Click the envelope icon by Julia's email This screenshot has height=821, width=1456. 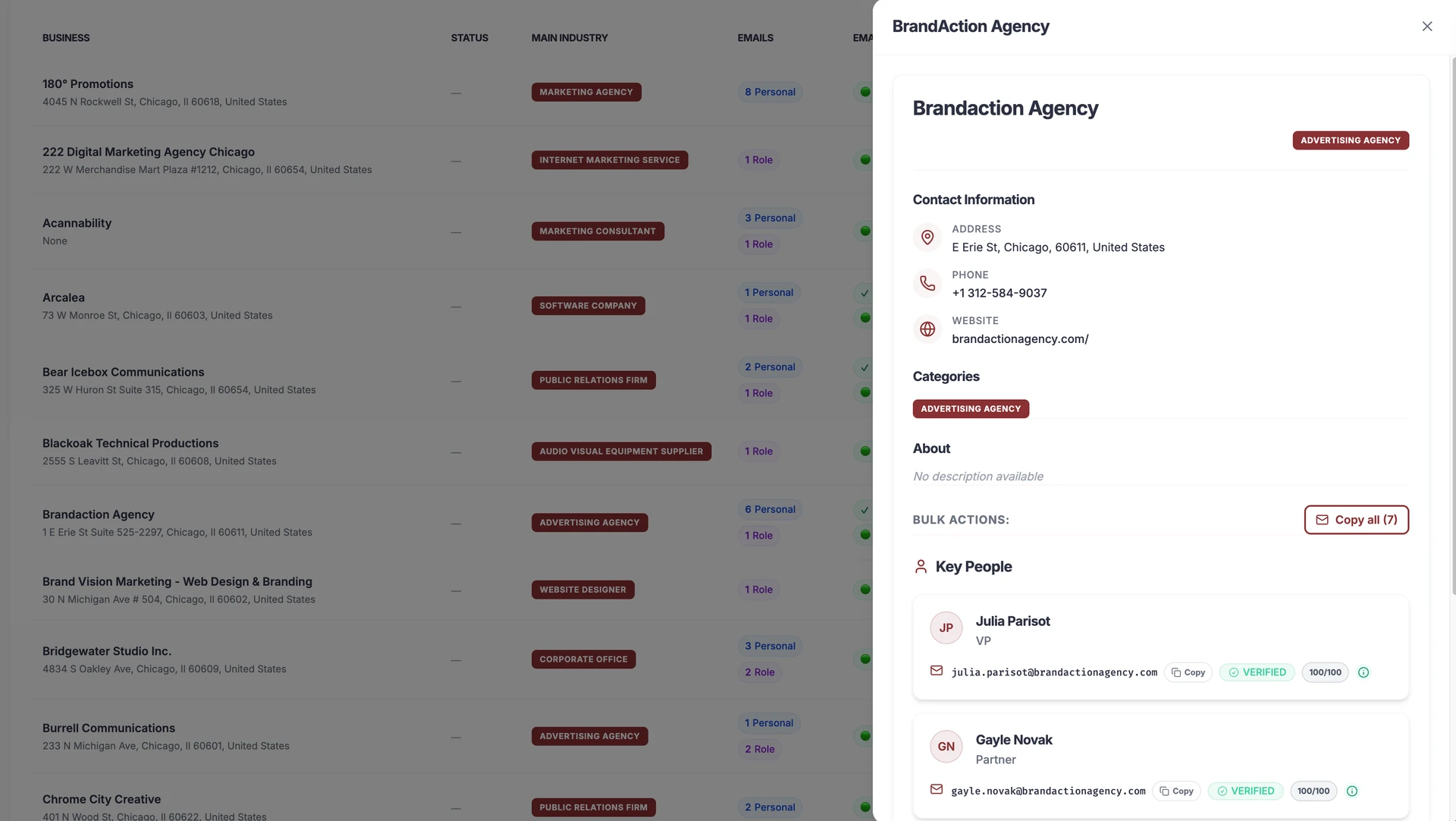(x=937, y=671)
